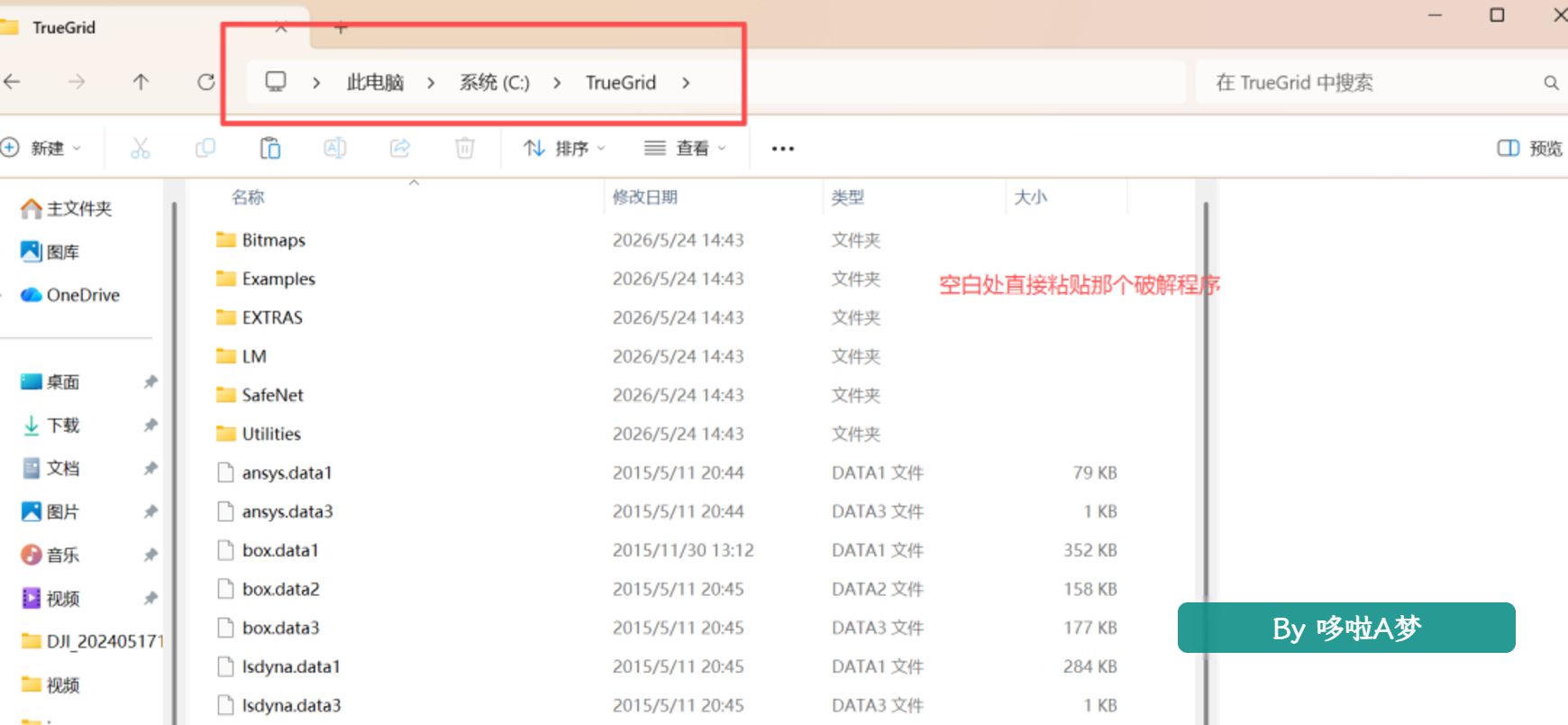Click the forward navigation arrow
1568x725 pixels.
click(x=77, y=82)
